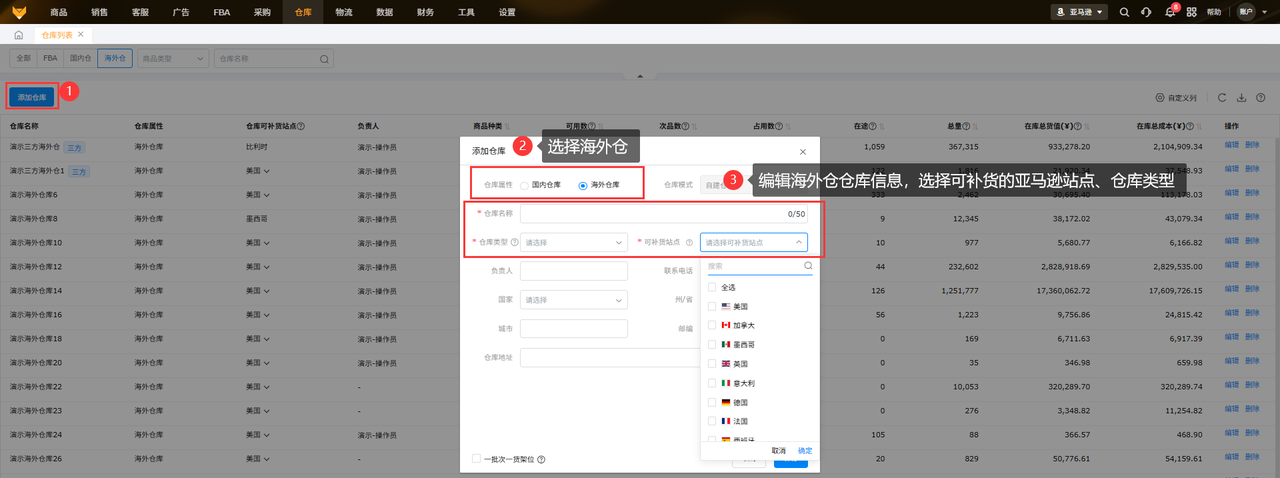Check the 法国 site checkbox
Viewport: 1280px width, 478px height.
point(712,421)
